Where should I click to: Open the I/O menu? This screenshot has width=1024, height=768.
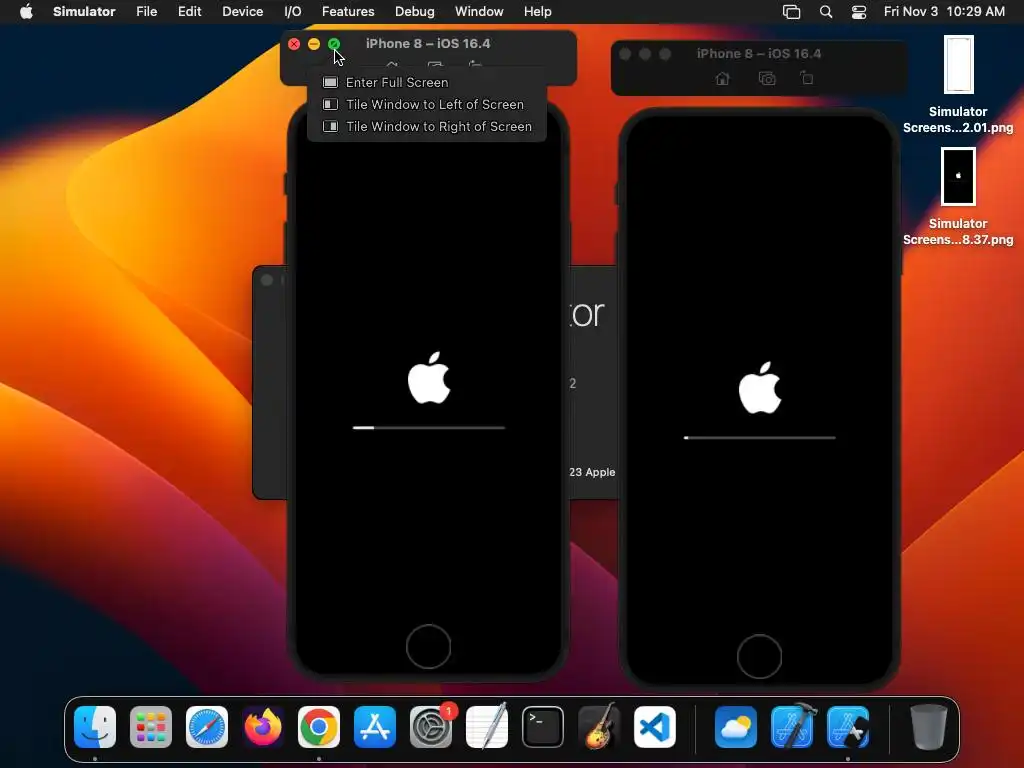[293, 12]
